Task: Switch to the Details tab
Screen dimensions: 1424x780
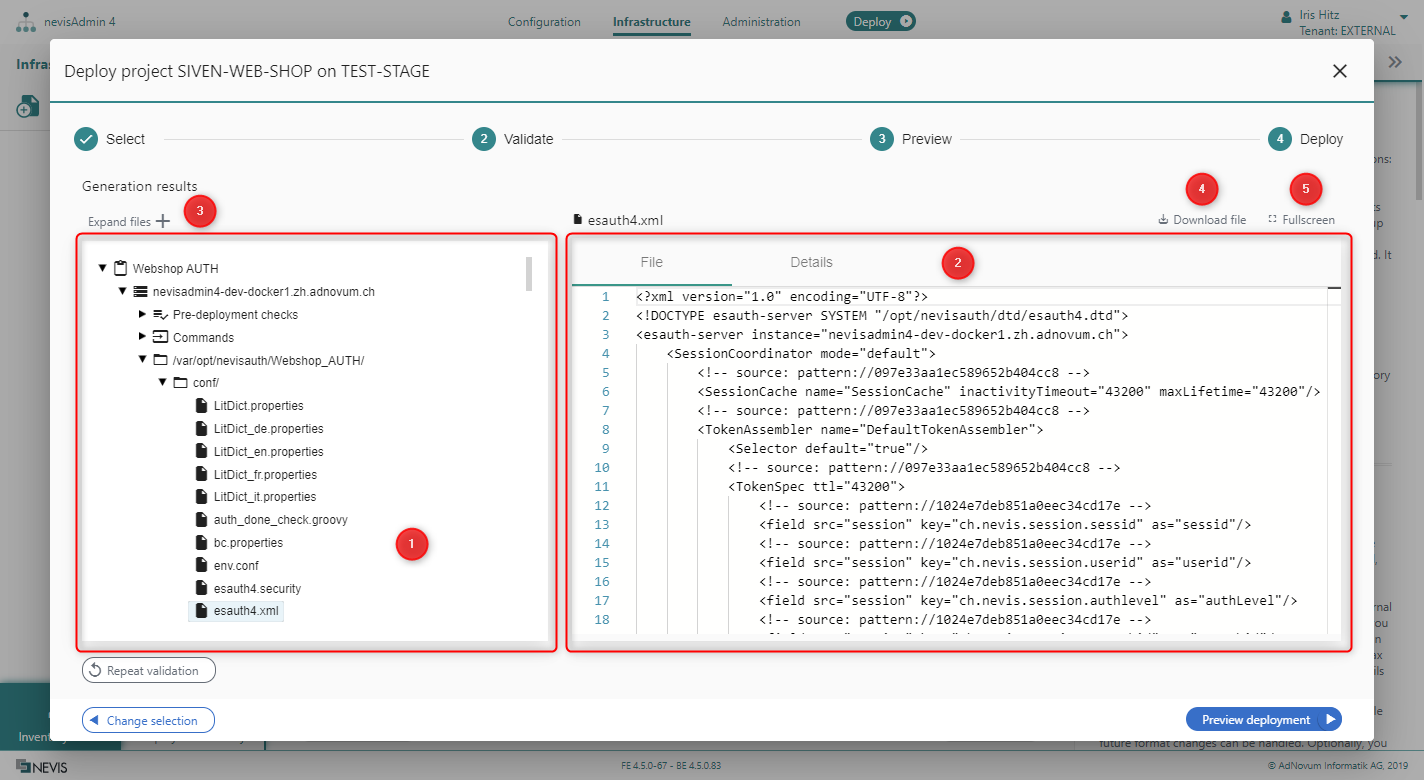Action: click(811, 262)
